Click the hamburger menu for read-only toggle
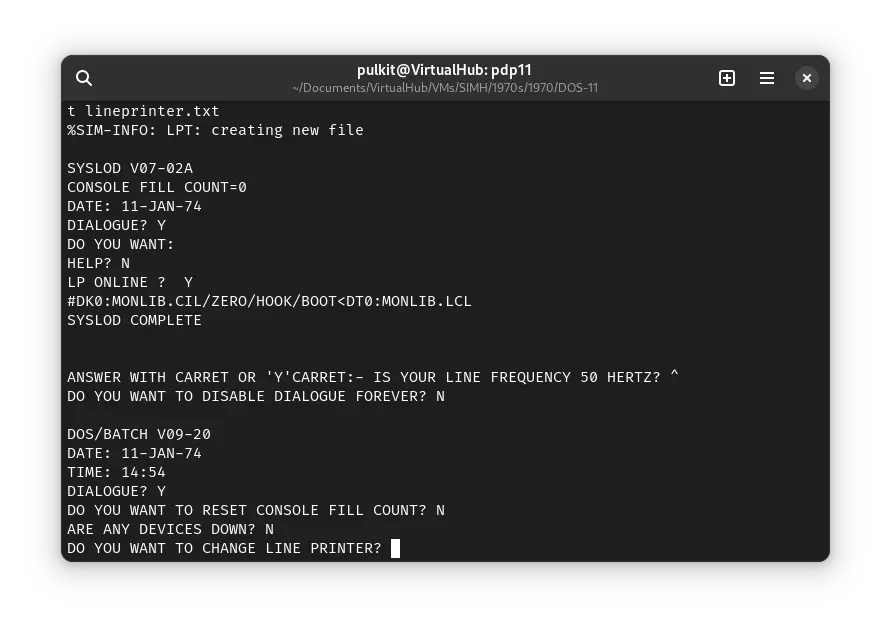891x629 pixels. [x=767, y=78]
